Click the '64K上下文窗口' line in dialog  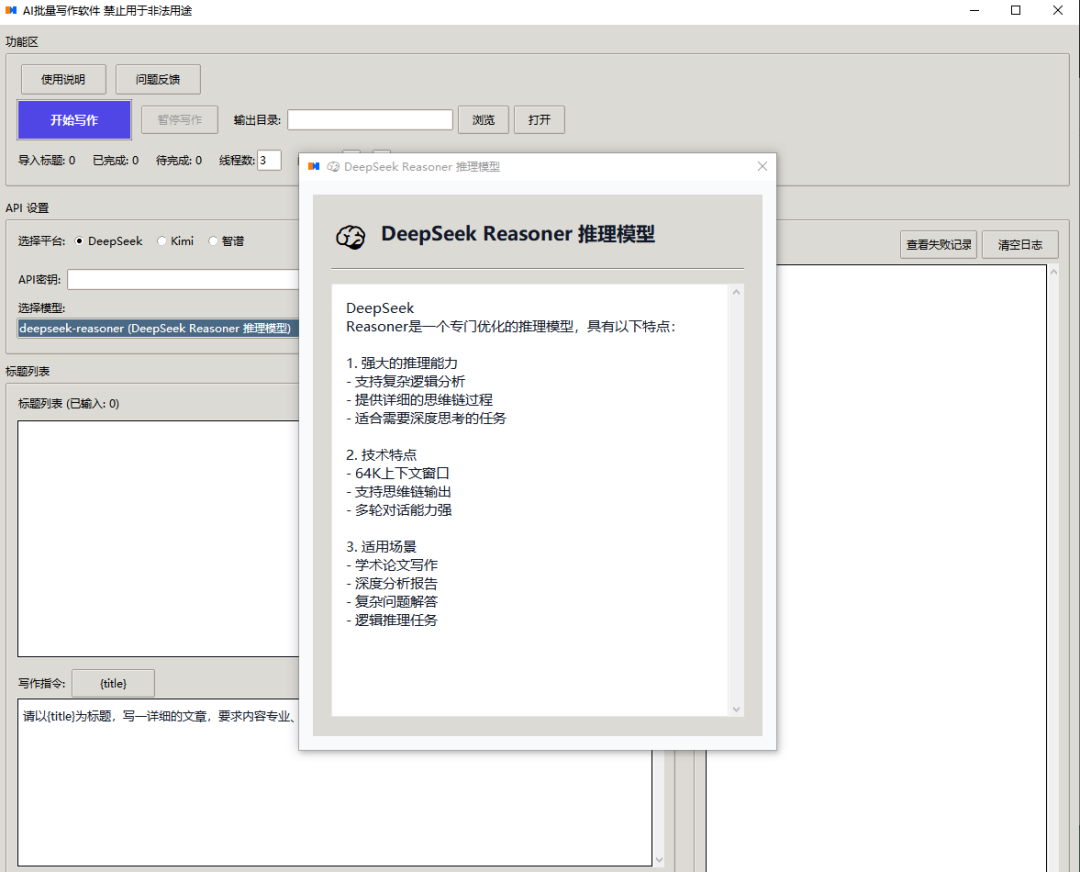(x=397, y=473)
